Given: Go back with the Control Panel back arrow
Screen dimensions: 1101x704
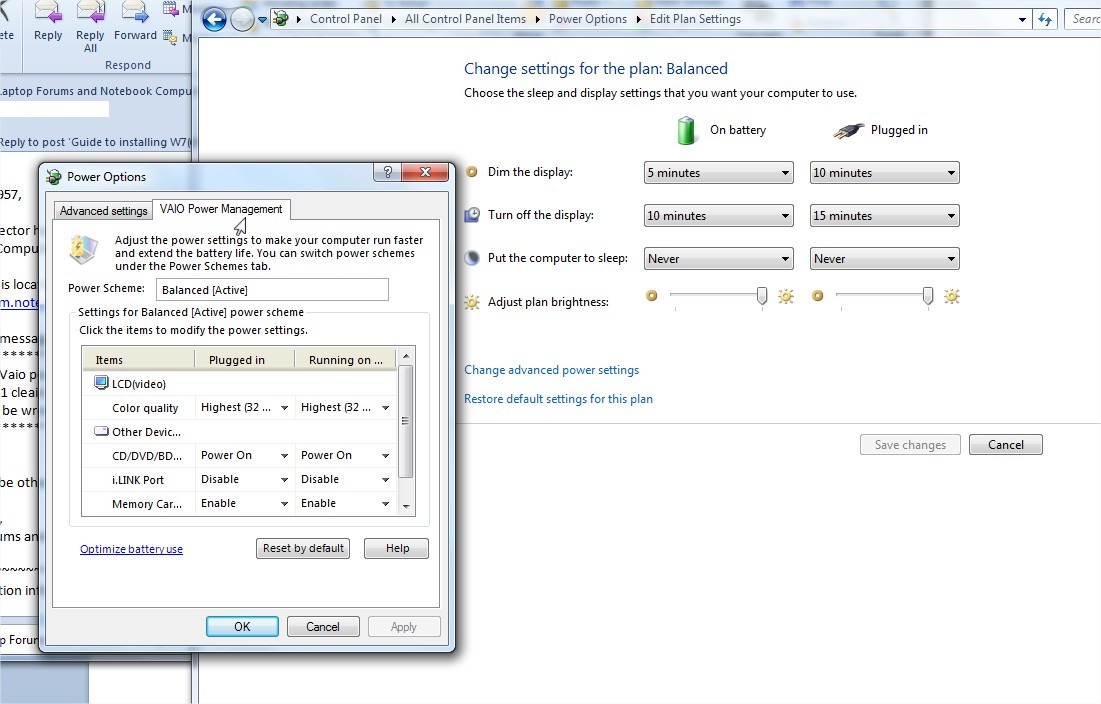Looking at the screenshot, I should 214,20.
